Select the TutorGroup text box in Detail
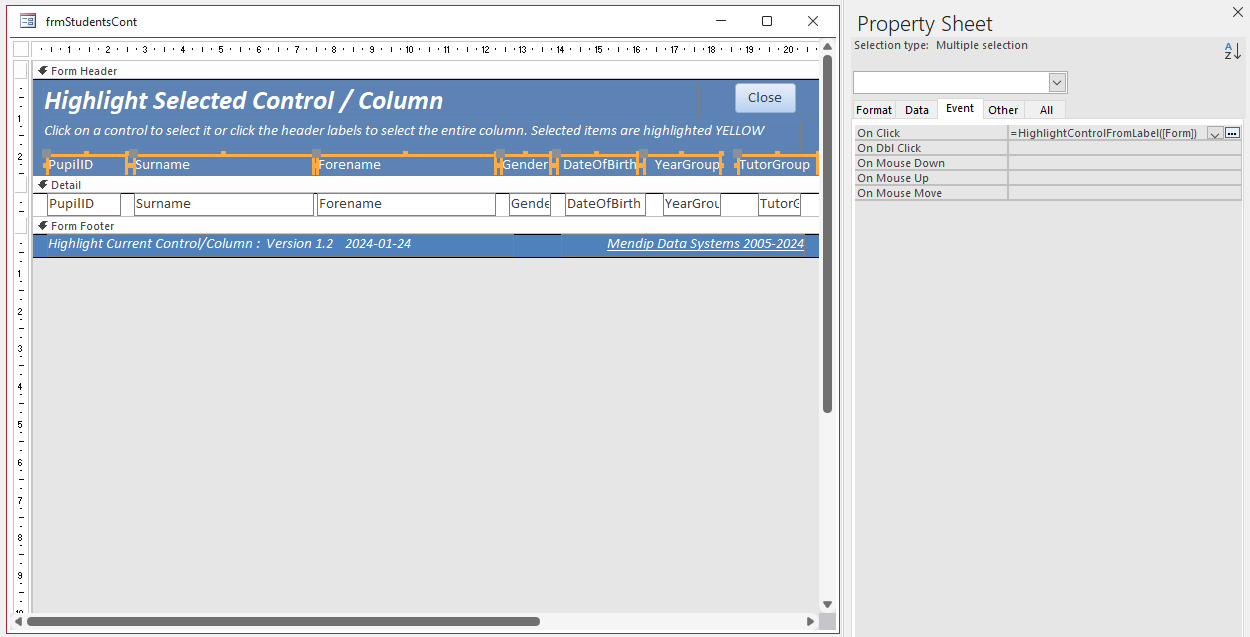1250x637 pixels. tap(779, 204)
